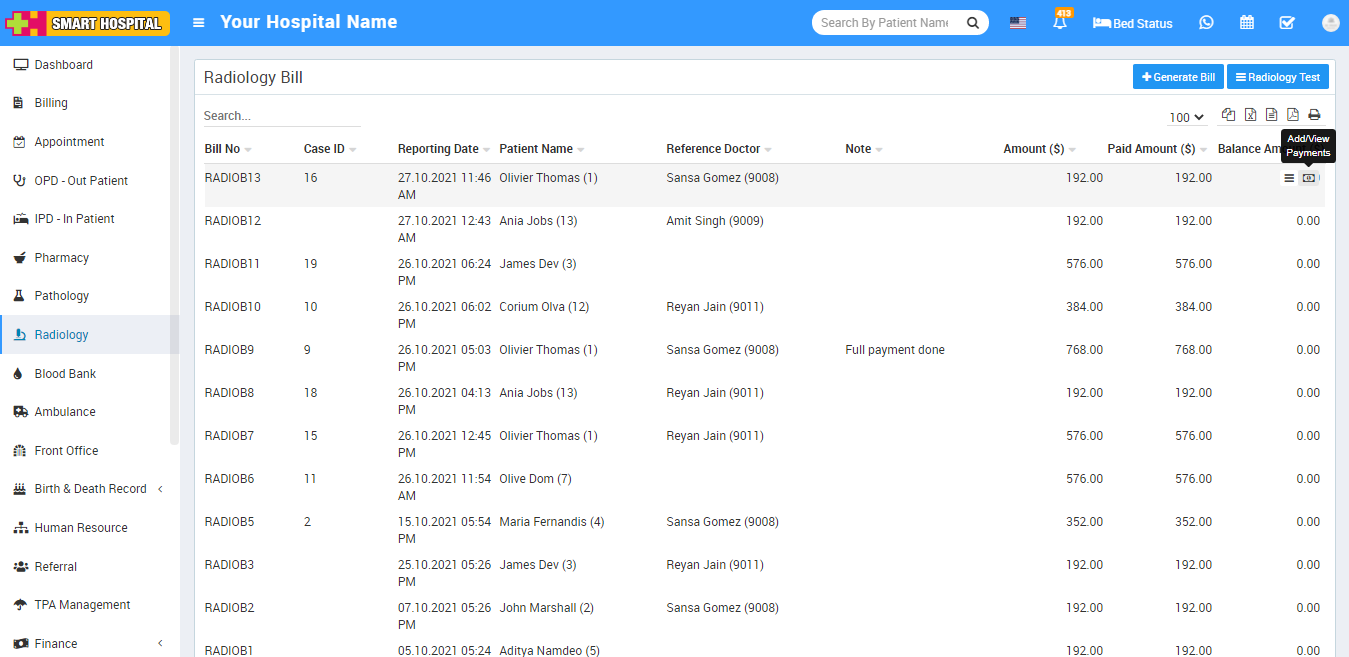Click the Search By Patient Name field
This screenshot has width=1349, height=657.
pos(885,23)
